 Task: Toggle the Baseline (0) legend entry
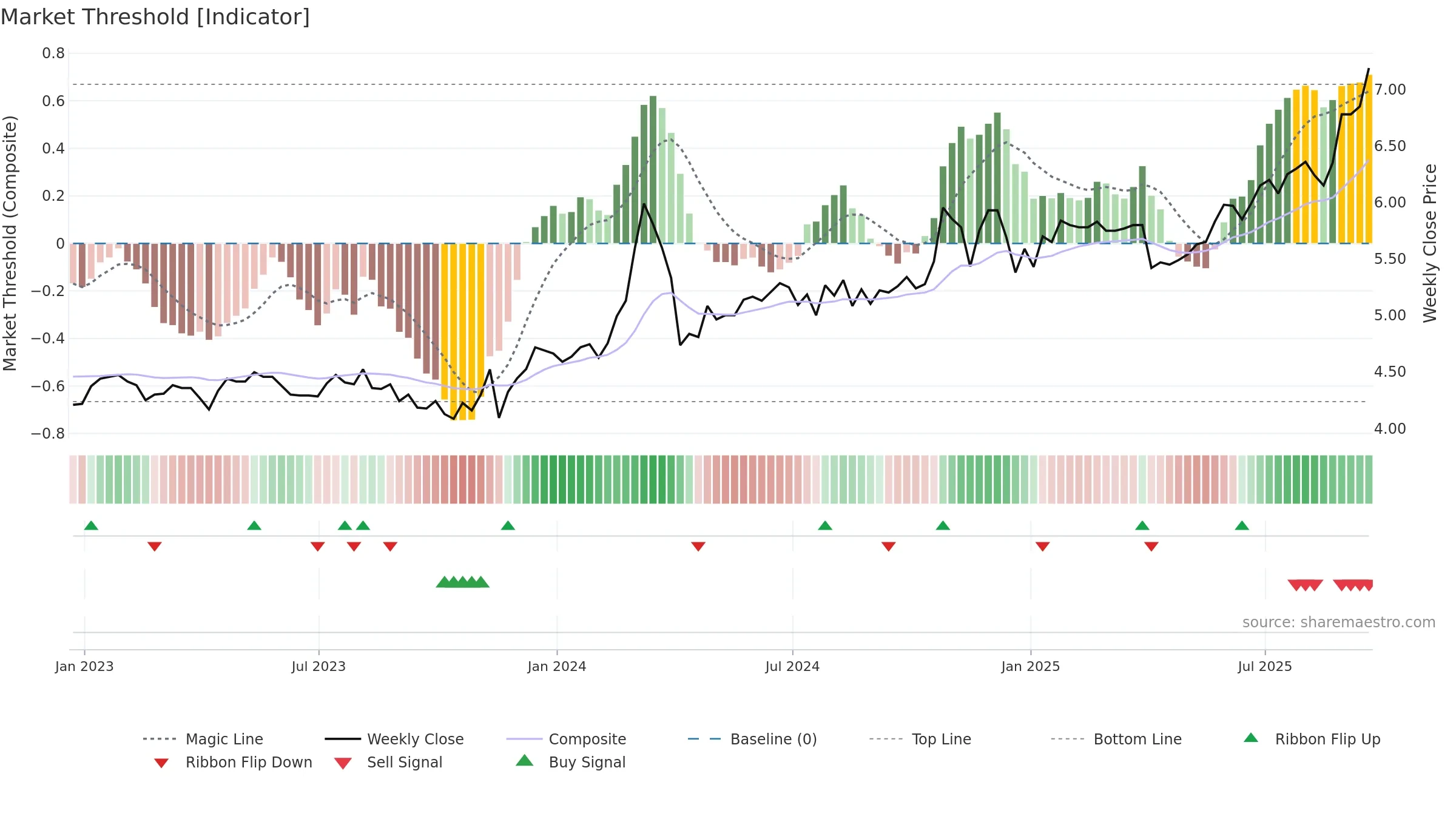[x=752, y=739]
